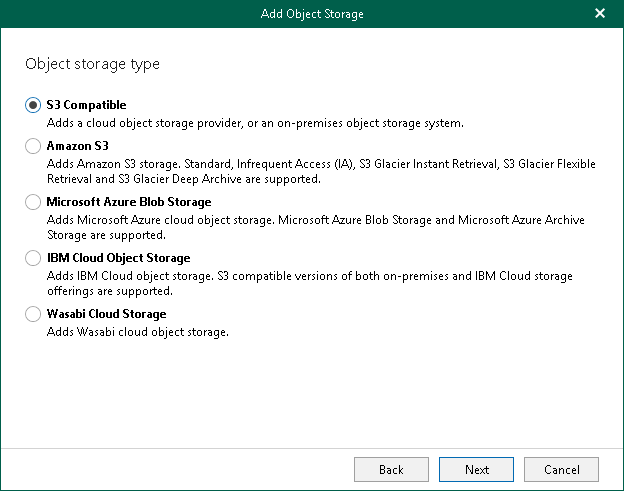Choose the Amazon S3 radio button
The width and height of the screenshot is (624, 491).
coord(33,146)
